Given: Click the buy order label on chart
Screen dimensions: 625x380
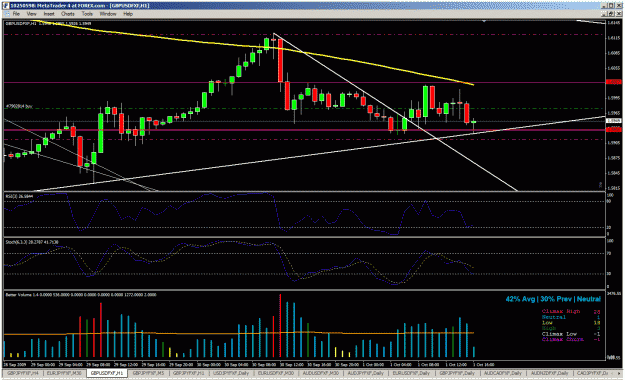Looking at the screenshot, I should [19, 106].
